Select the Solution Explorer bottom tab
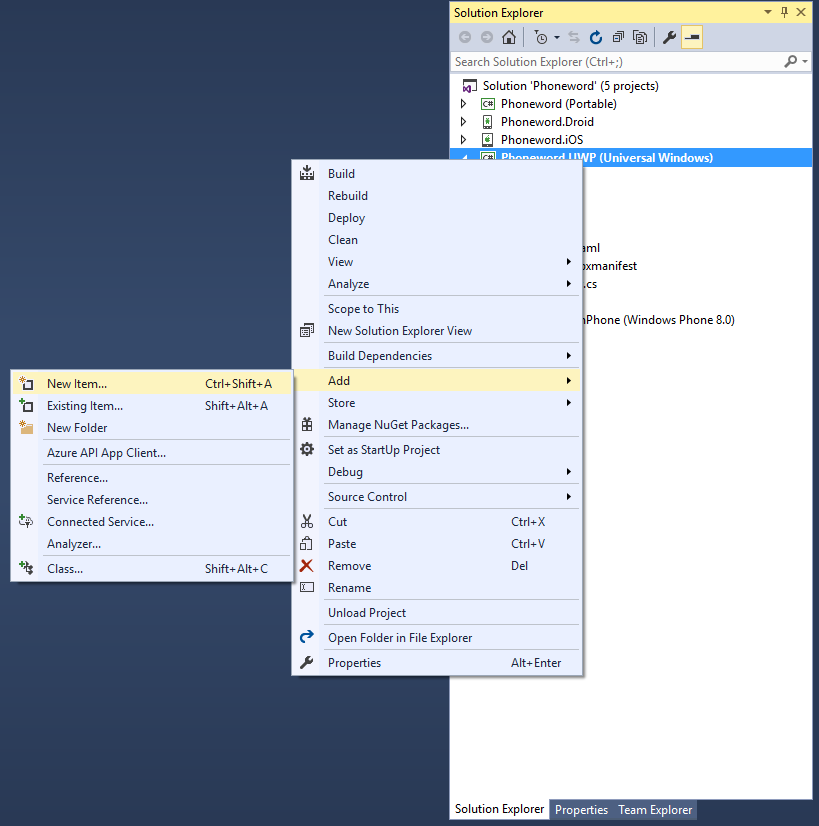819x826 pixels. point(499,809)
